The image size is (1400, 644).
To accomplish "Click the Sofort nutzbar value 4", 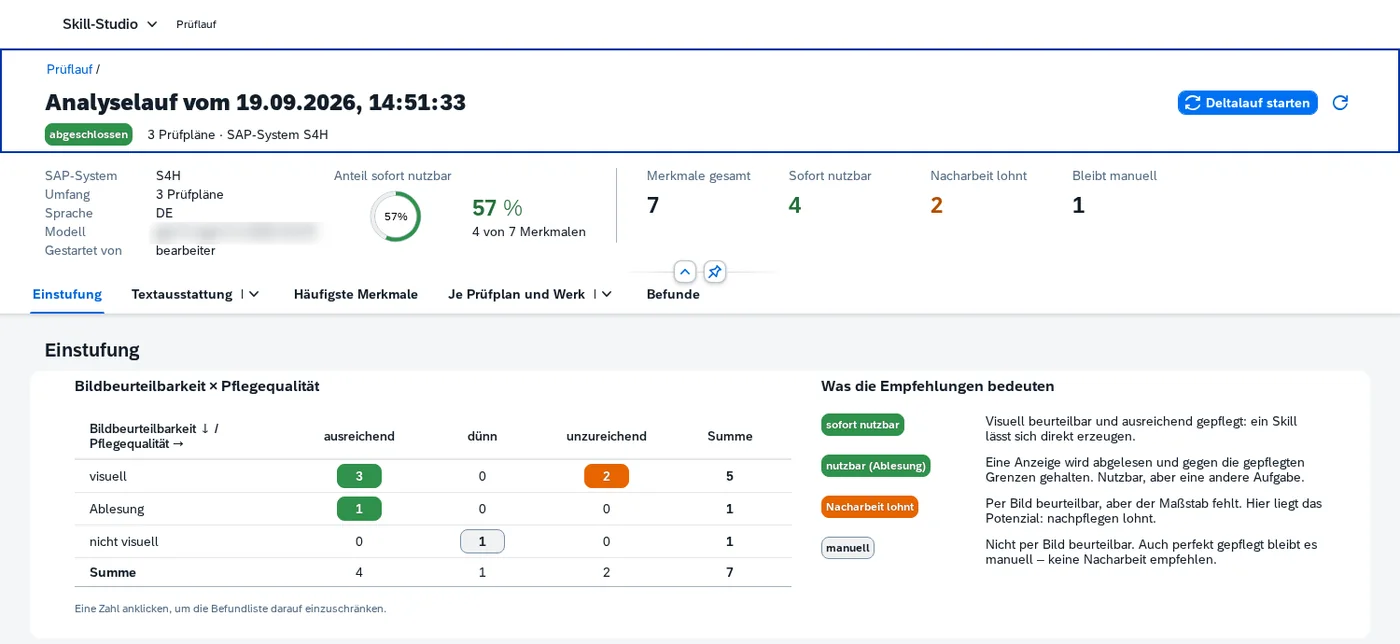I will pyautogui.click(x=795, y=205).
